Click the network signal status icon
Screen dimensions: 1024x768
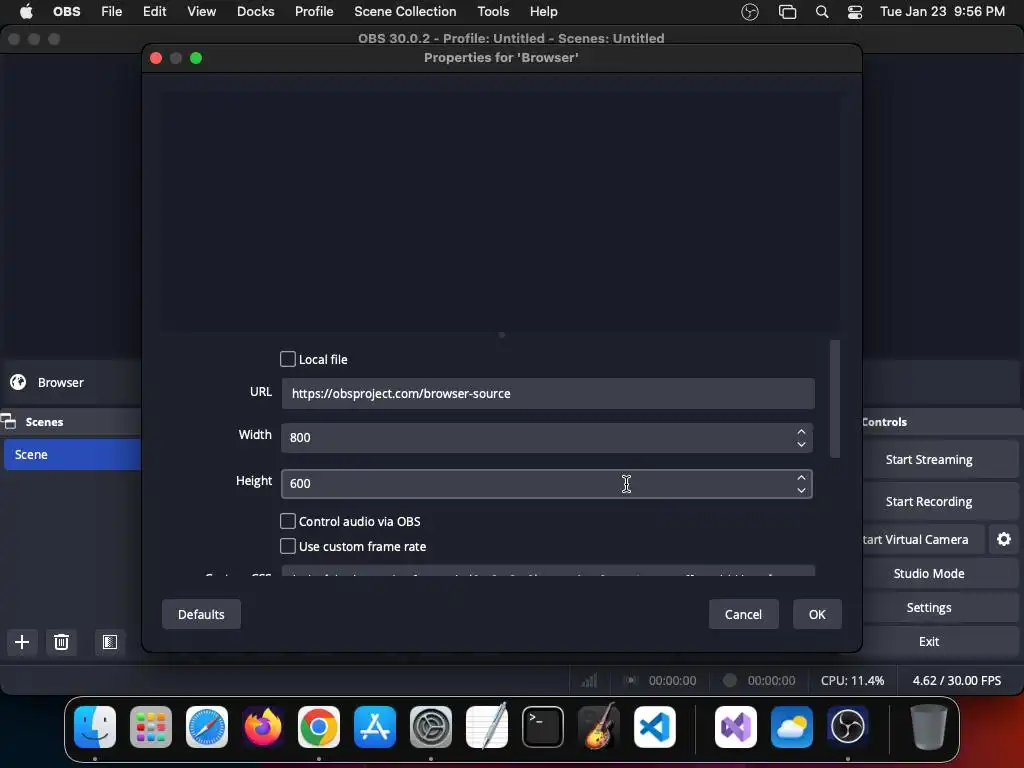(589, 680)
